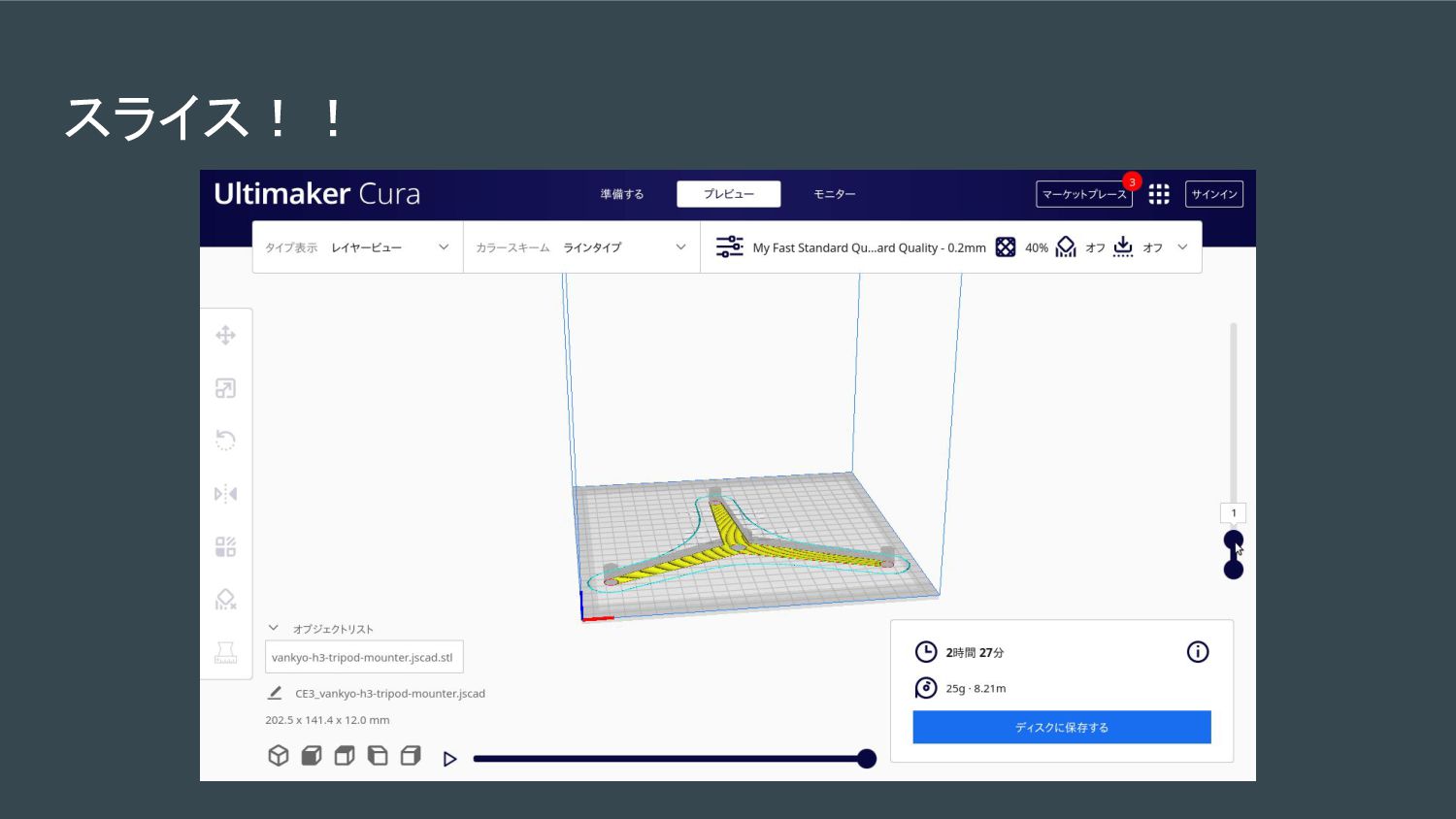Switch to top view cube icon
1456x819 pixels.
(x=345, y=756)
